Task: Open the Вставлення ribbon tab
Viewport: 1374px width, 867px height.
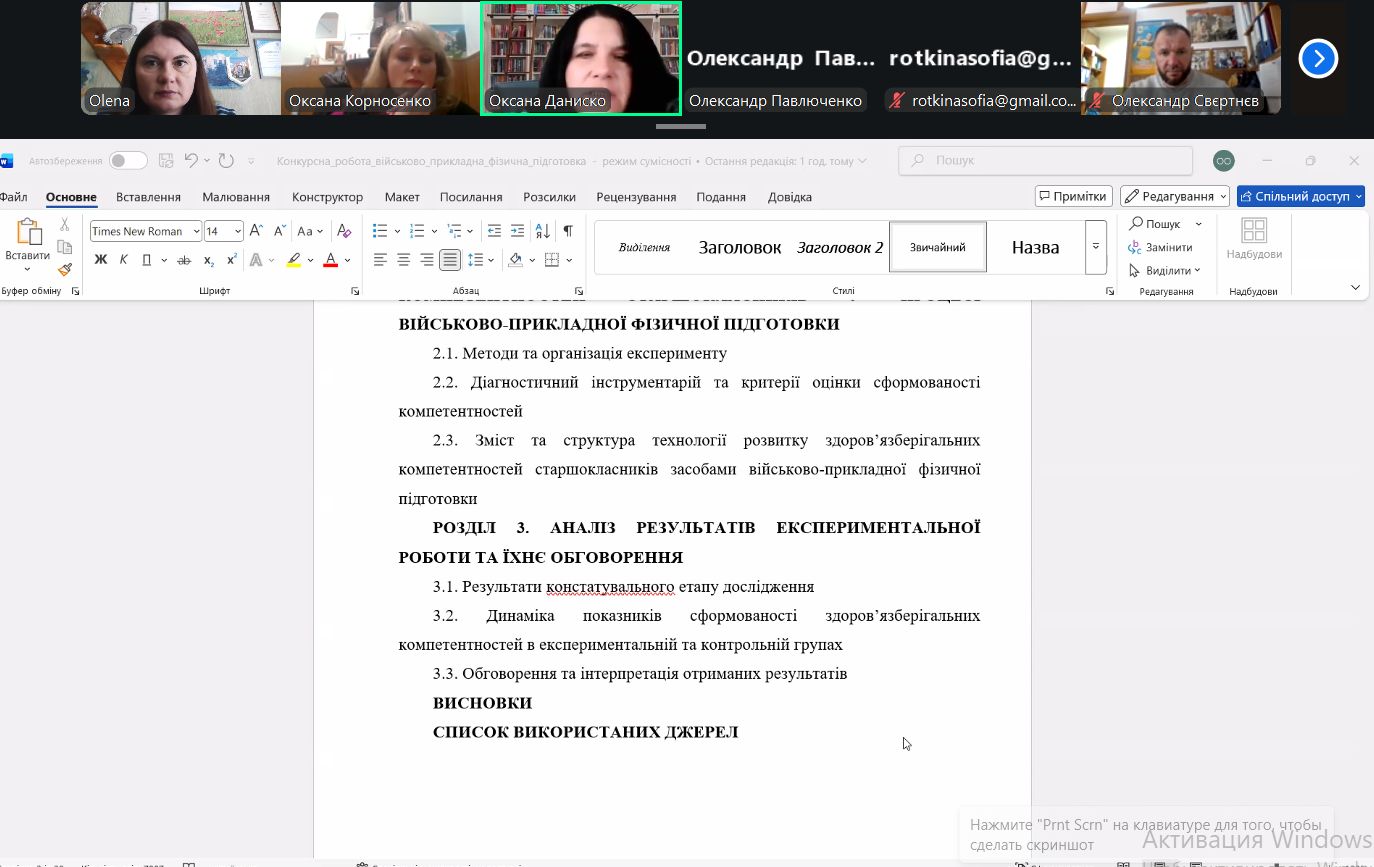Action: tap(148, 197)
